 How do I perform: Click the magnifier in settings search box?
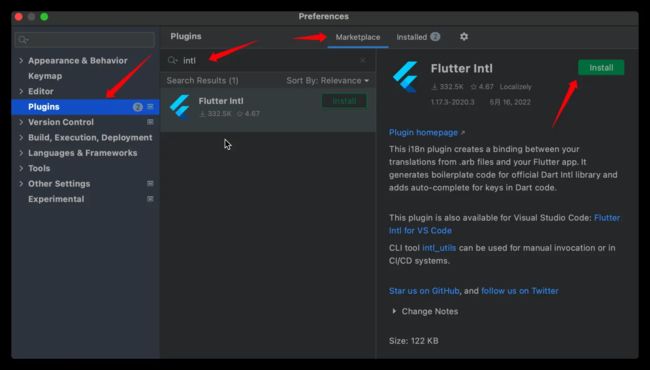(23, 40)
